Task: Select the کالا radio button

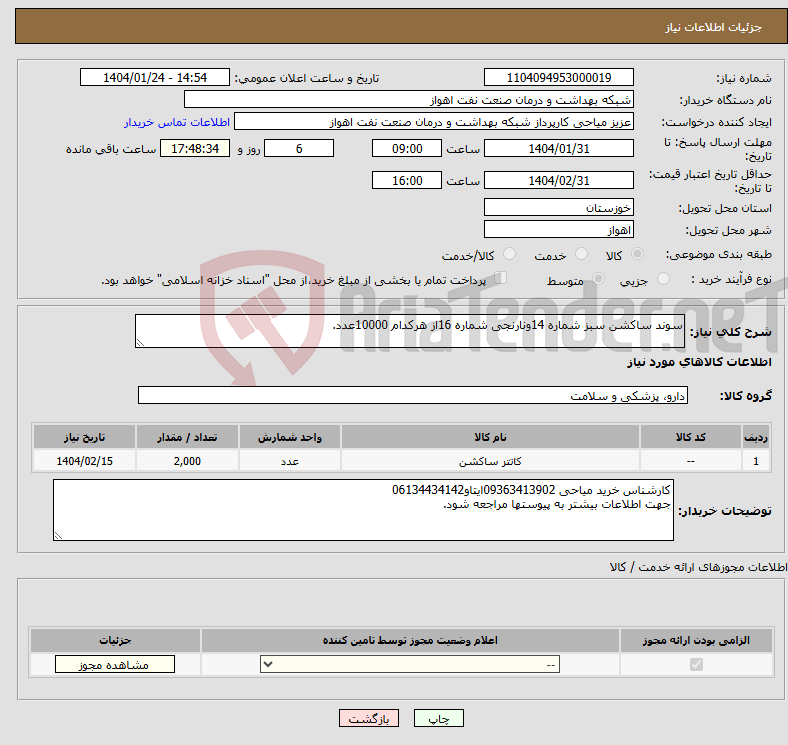Action: click(x=637, y=254)
